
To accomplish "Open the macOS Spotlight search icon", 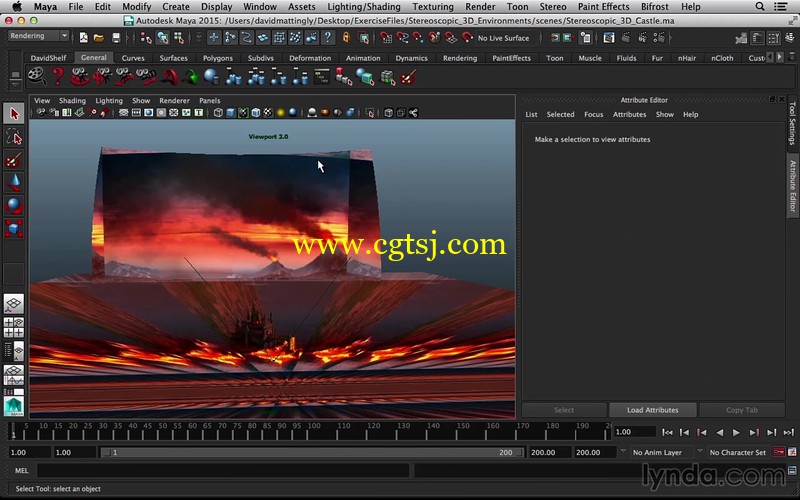I will (x=760, y=7).
